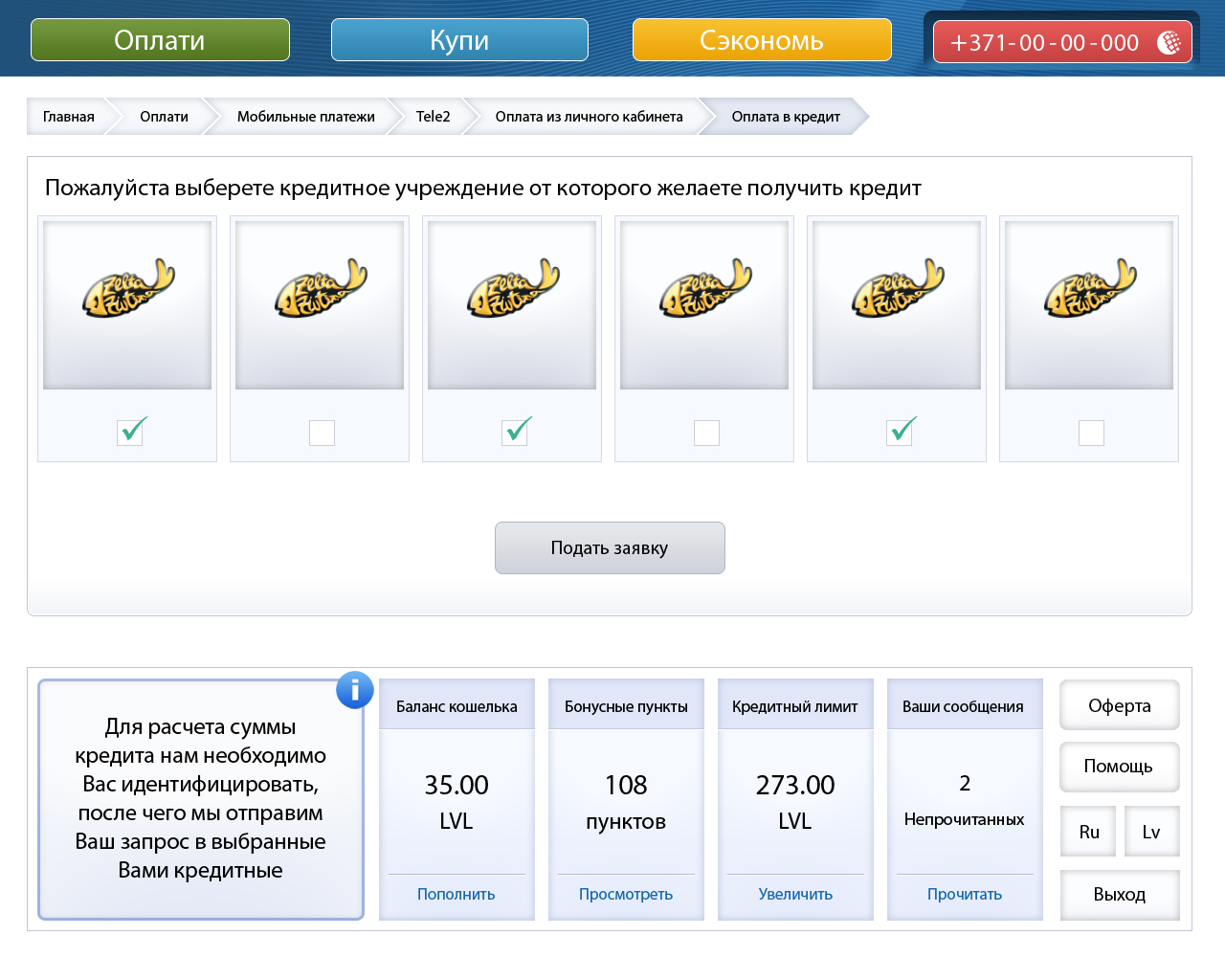Open the yellow Сэкономь tab
Screen dimensions: 1225x980
[x=762, y=40]
